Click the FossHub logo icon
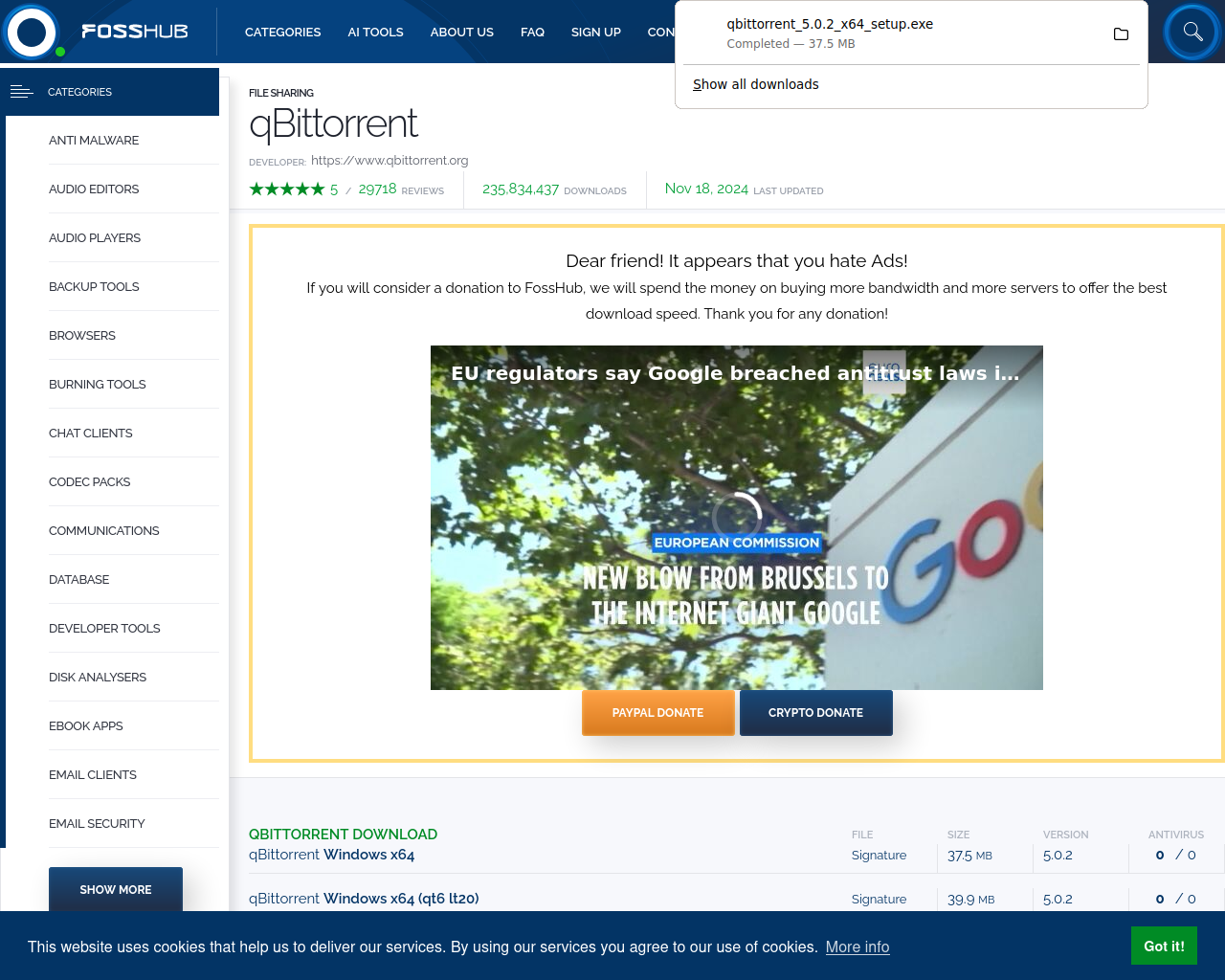1225x980 pixels. point(32,32)
